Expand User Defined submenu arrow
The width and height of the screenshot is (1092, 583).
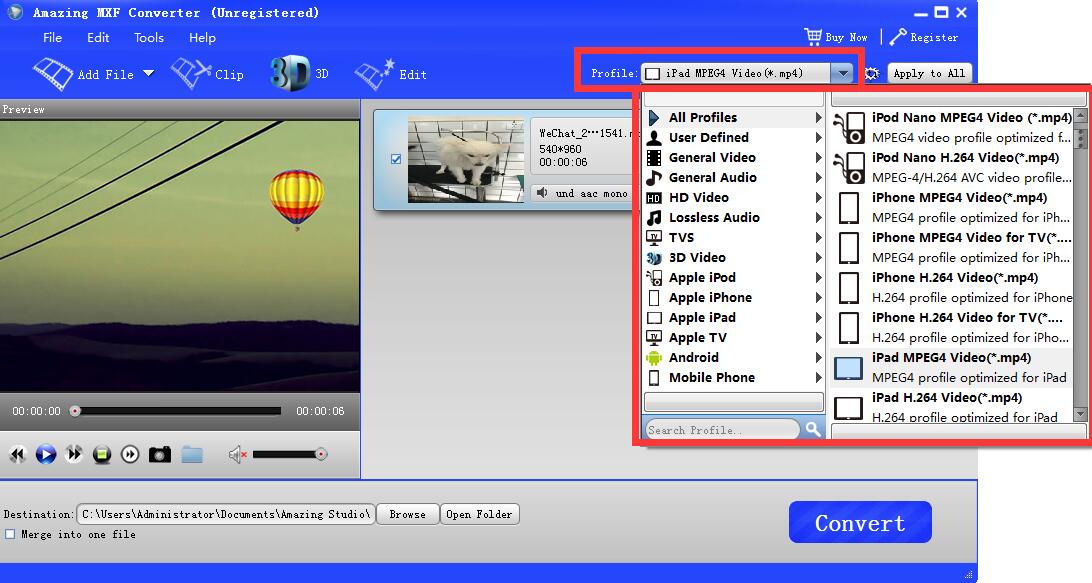click(819, 138)
